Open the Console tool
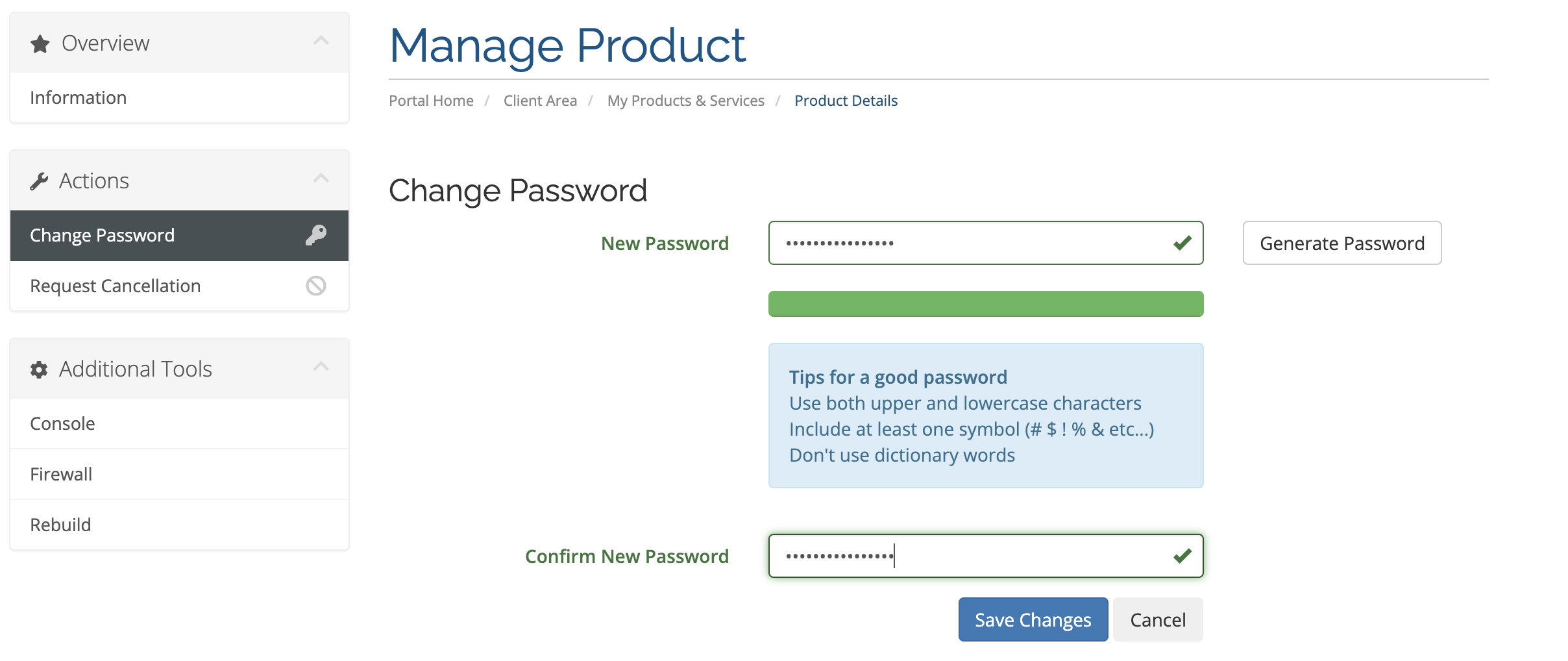The width and height of the screenshot is (1568, 661). 63,424
